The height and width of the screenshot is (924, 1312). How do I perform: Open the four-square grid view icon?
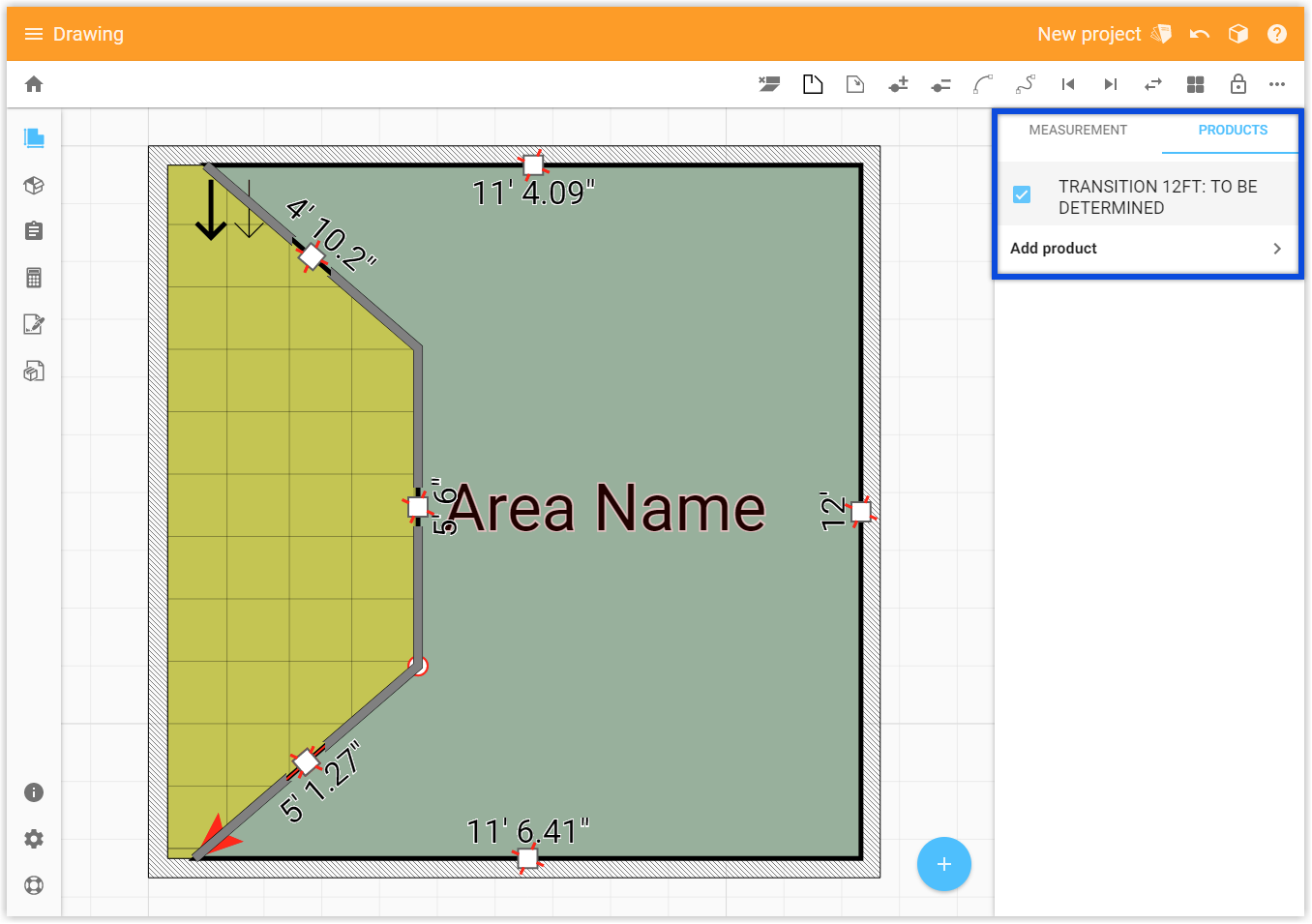1196,84
